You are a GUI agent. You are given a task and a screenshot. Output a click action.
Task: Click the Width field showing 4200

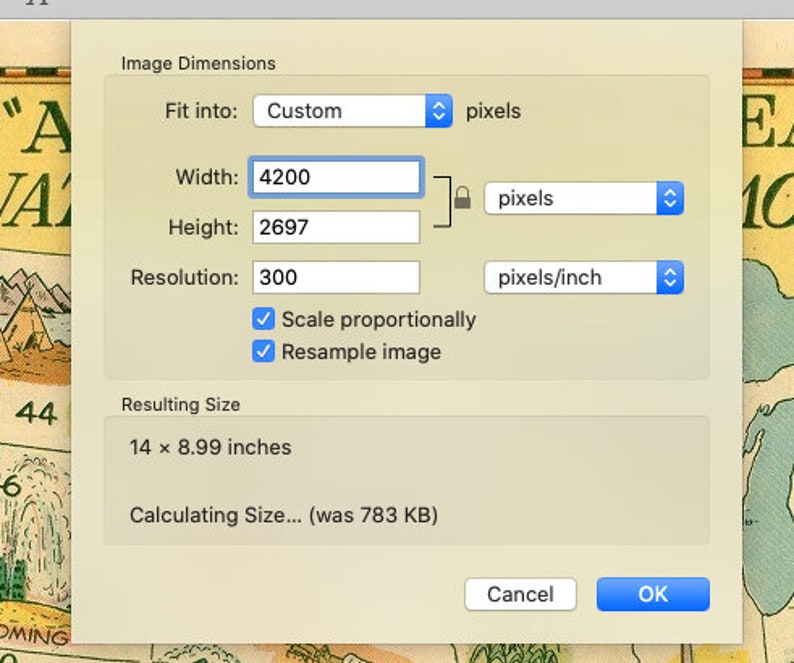point(336,177)
